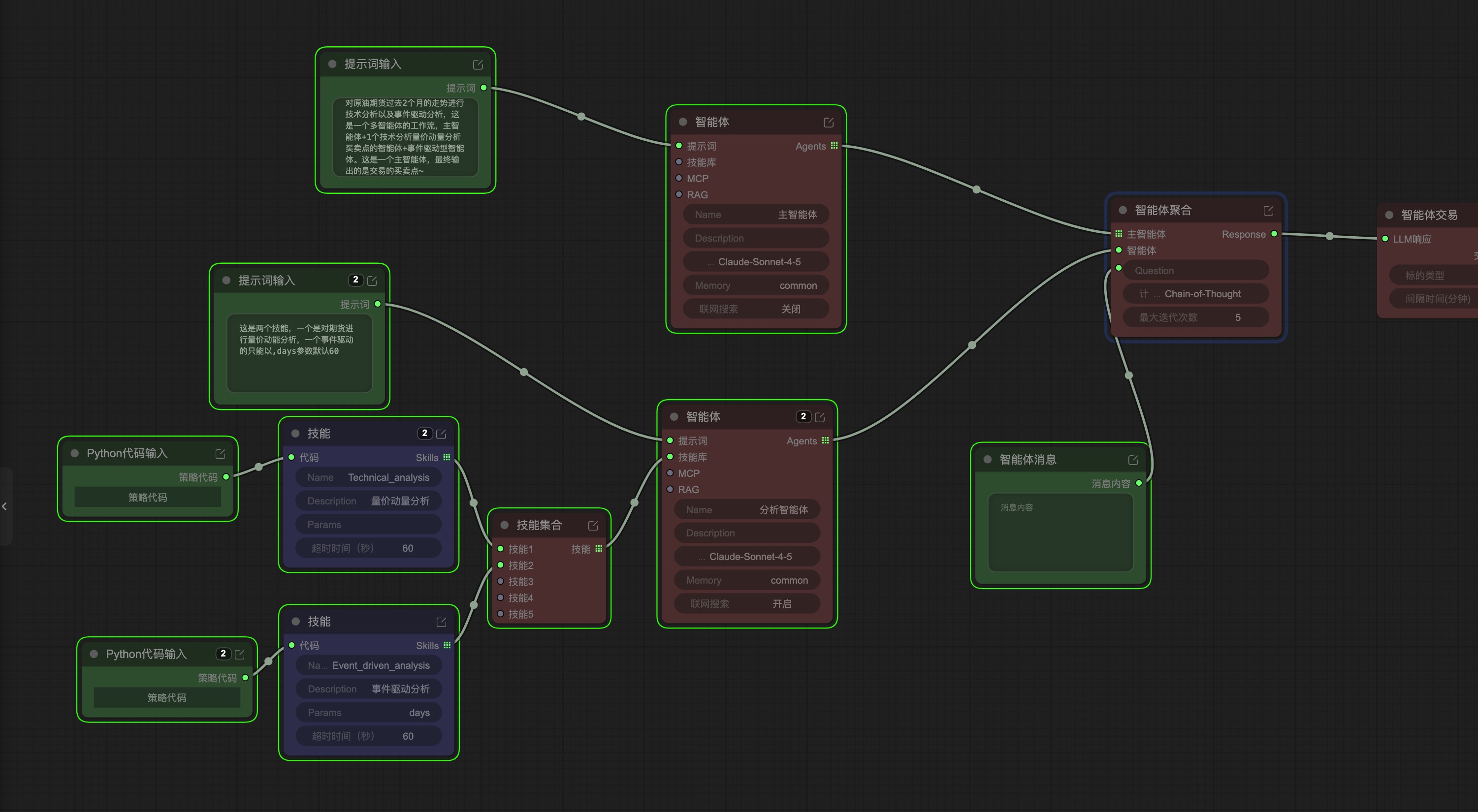Click 策略代码 button in lower Python代码输入 node
Screen dimensions: 1478x812
pyautogui.click(x=166, y=697)
